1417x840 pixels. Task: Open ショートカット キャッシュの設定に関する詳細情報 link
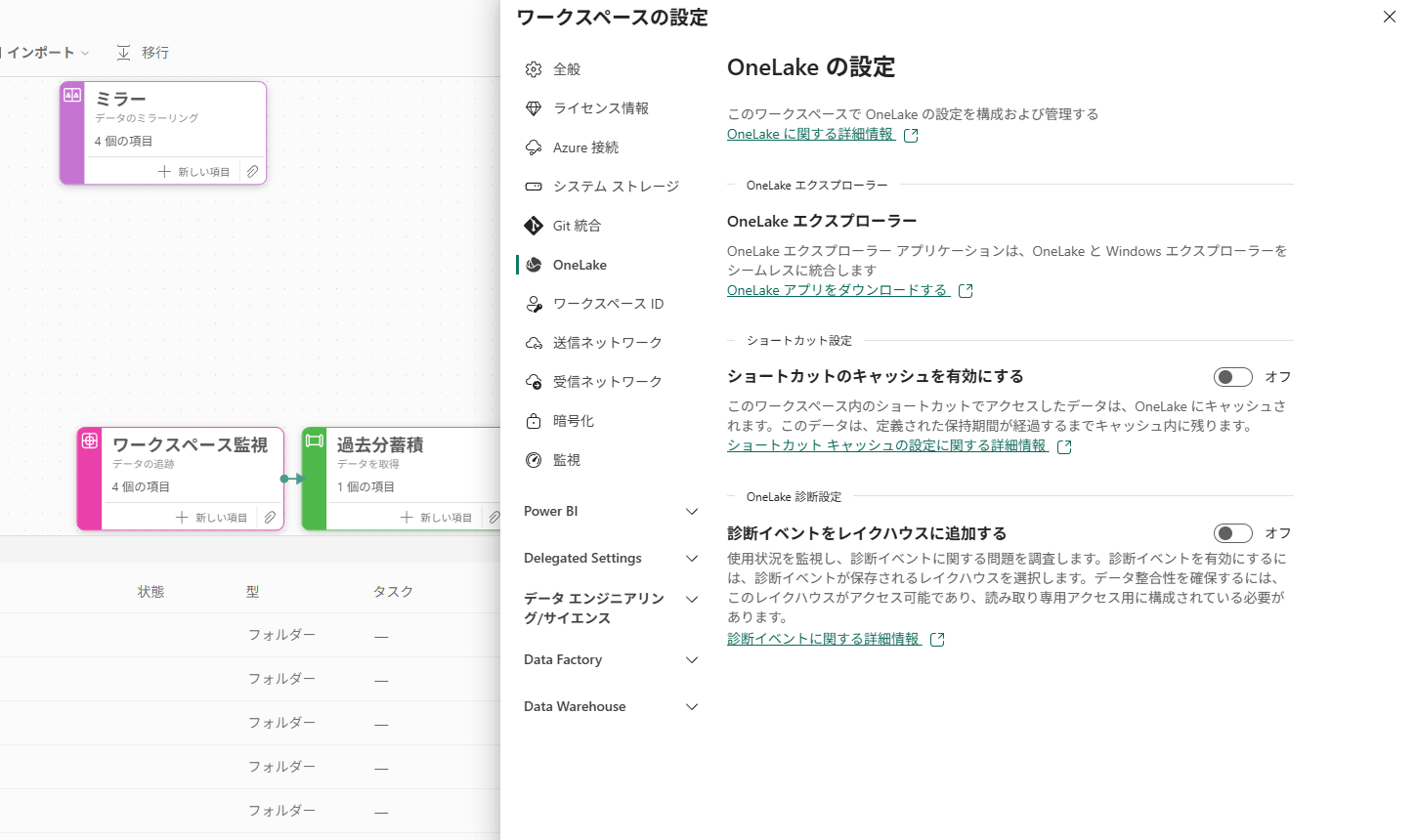pyautogui.click(x=886, y=446)
